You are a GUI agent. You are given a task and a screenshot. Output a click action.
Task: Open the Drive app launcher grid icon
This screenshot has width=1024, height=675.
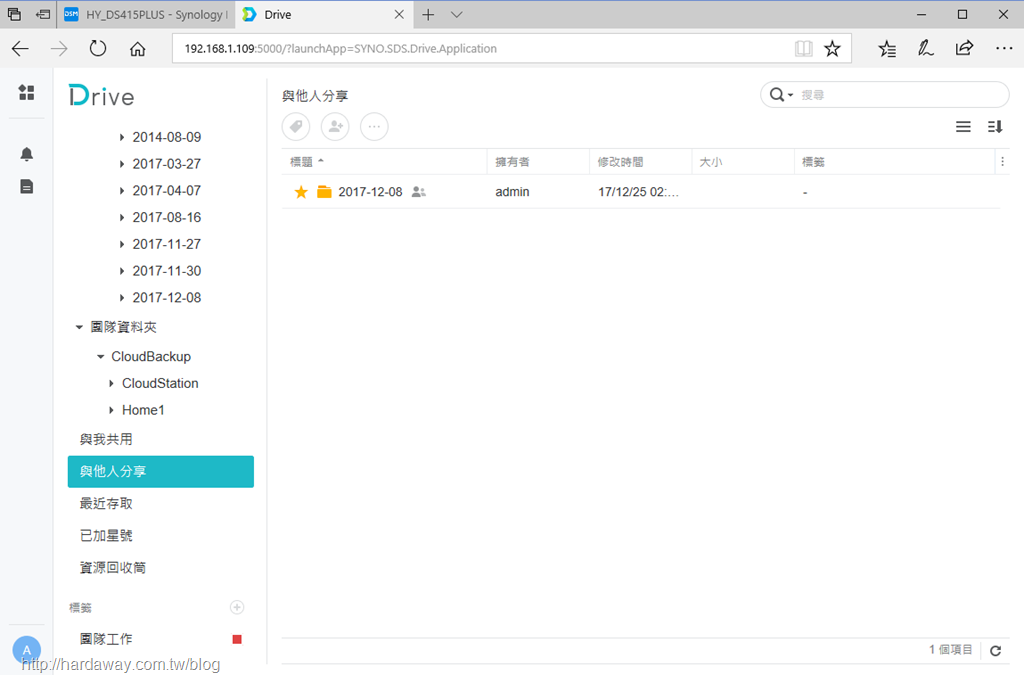click(27, 93)
